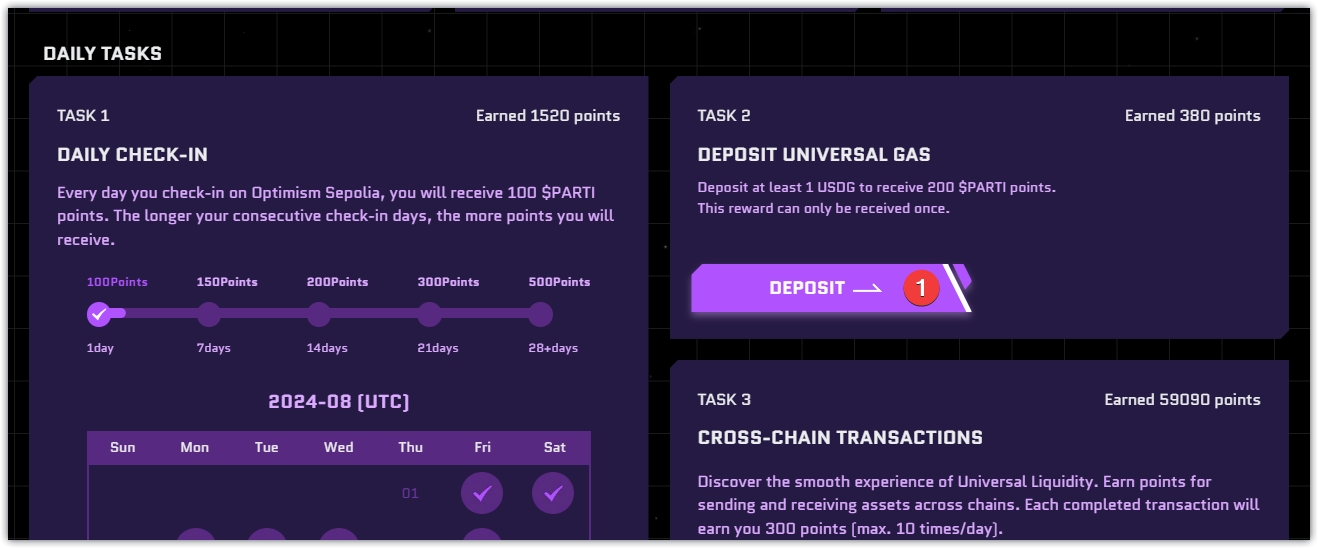Select the 28+days milestone dot

[540, 315]
